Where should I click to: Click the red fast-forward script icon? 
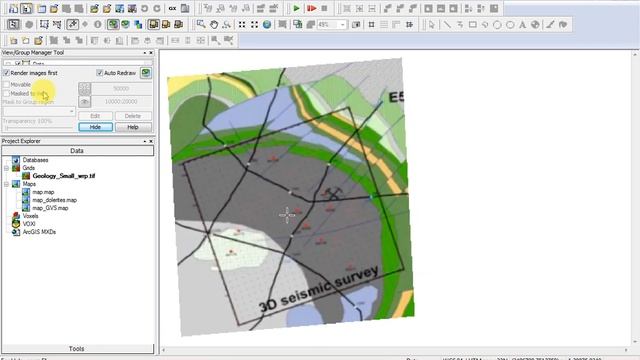click(312, 8)
